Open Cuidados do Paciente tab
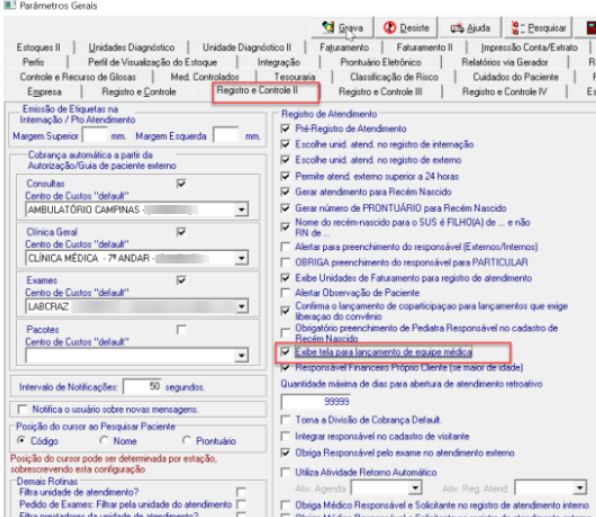The height and width of the screenshot is (517, 596). click(516, 77)
